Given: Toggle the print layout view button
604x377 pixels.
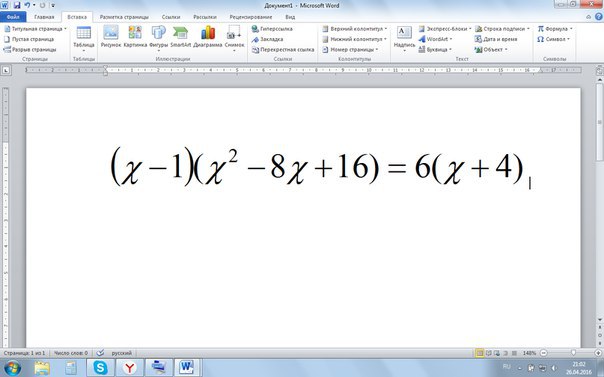Looking at the screenshot, I should tap(480, 353).
